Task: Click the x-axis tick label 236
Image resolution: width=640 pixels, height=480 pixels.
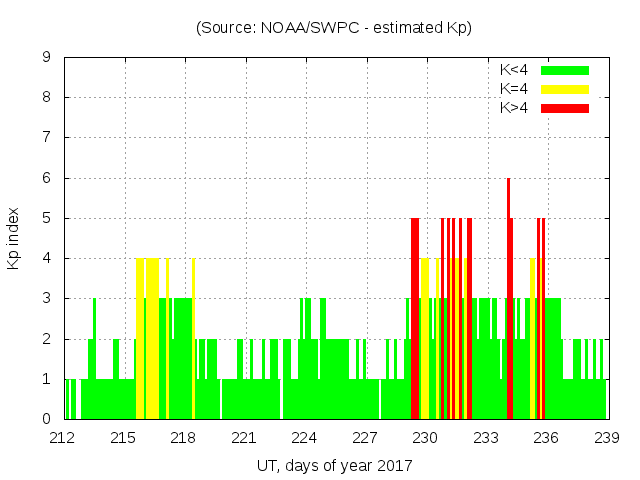Action: (547, 438)
